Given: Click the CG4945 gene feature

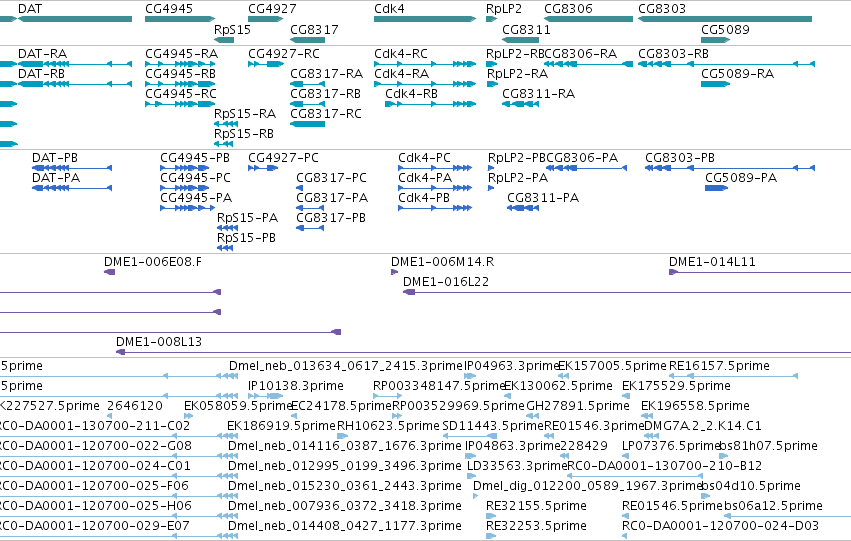Looking at the screenshot, I should pyautogui.click(x=180, y=19).
